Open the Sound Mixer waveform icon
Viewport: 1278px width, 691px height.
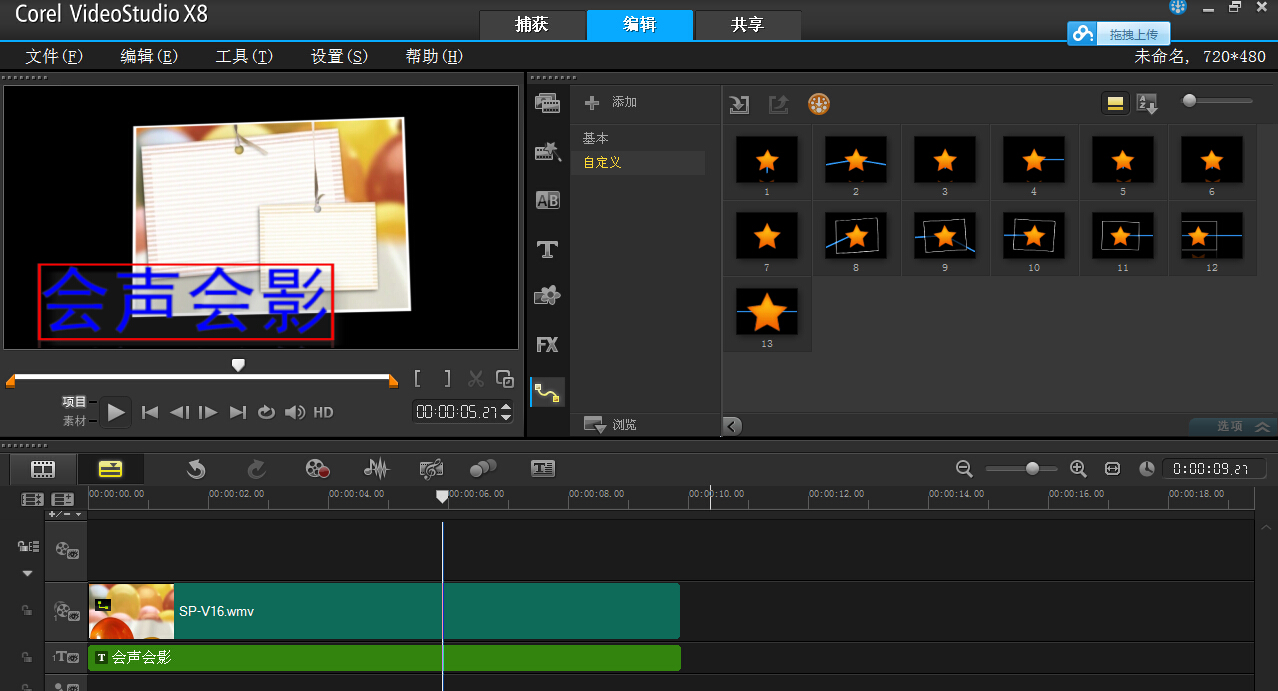tap(376, 468)
